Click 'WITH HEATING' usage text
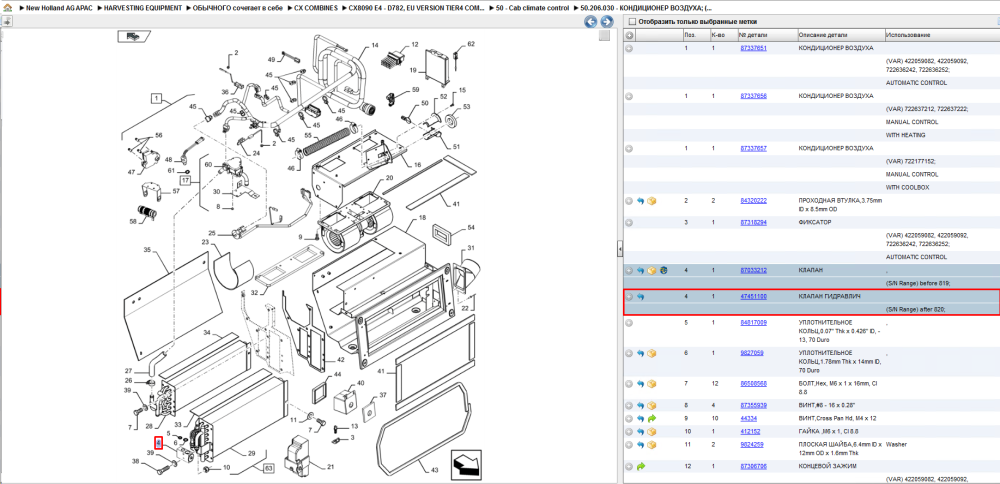The image size is (1000, 484). (x=906, y=135)
